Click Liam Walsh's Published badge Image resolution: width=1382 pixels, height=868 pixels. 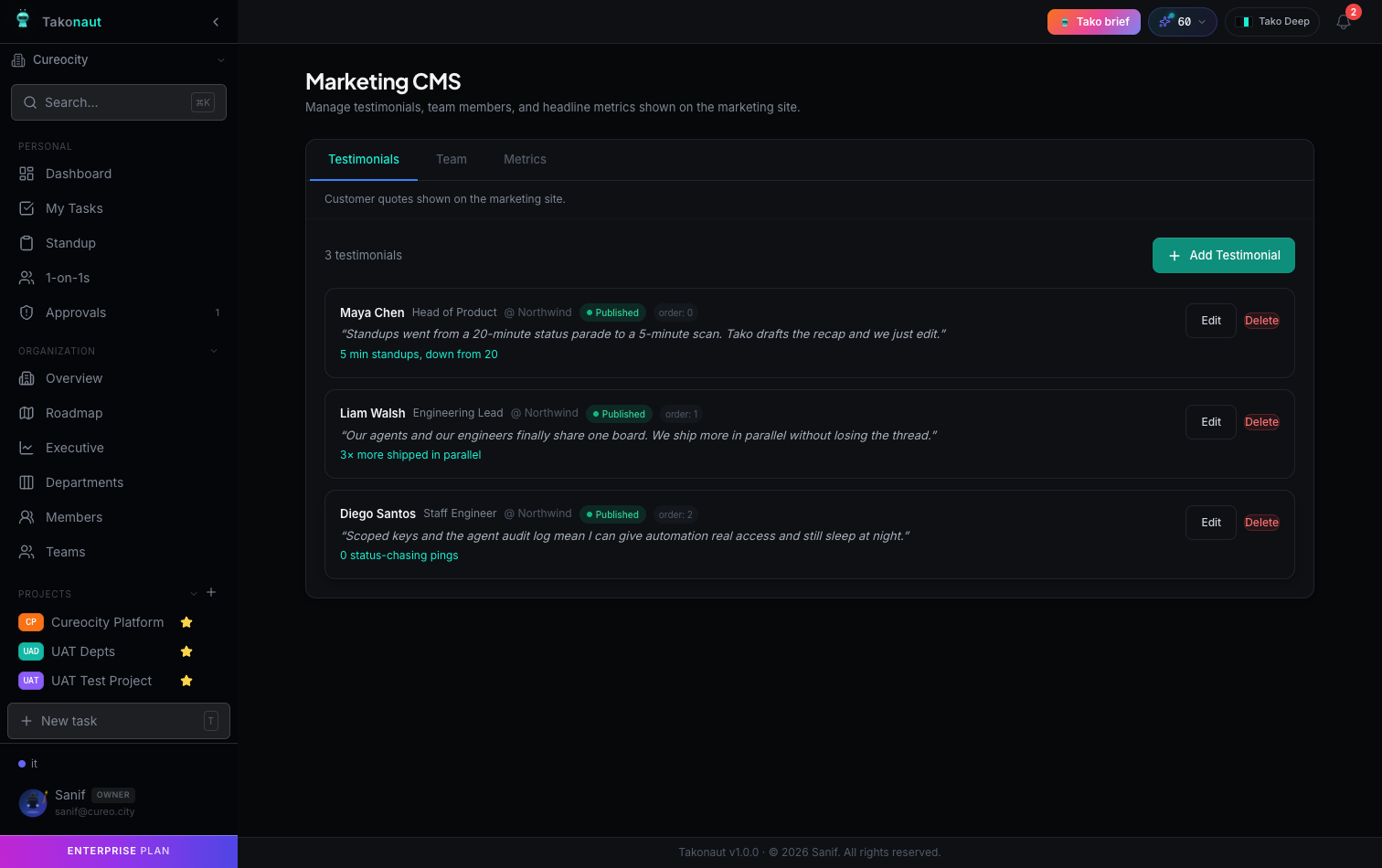click(619, 414)
